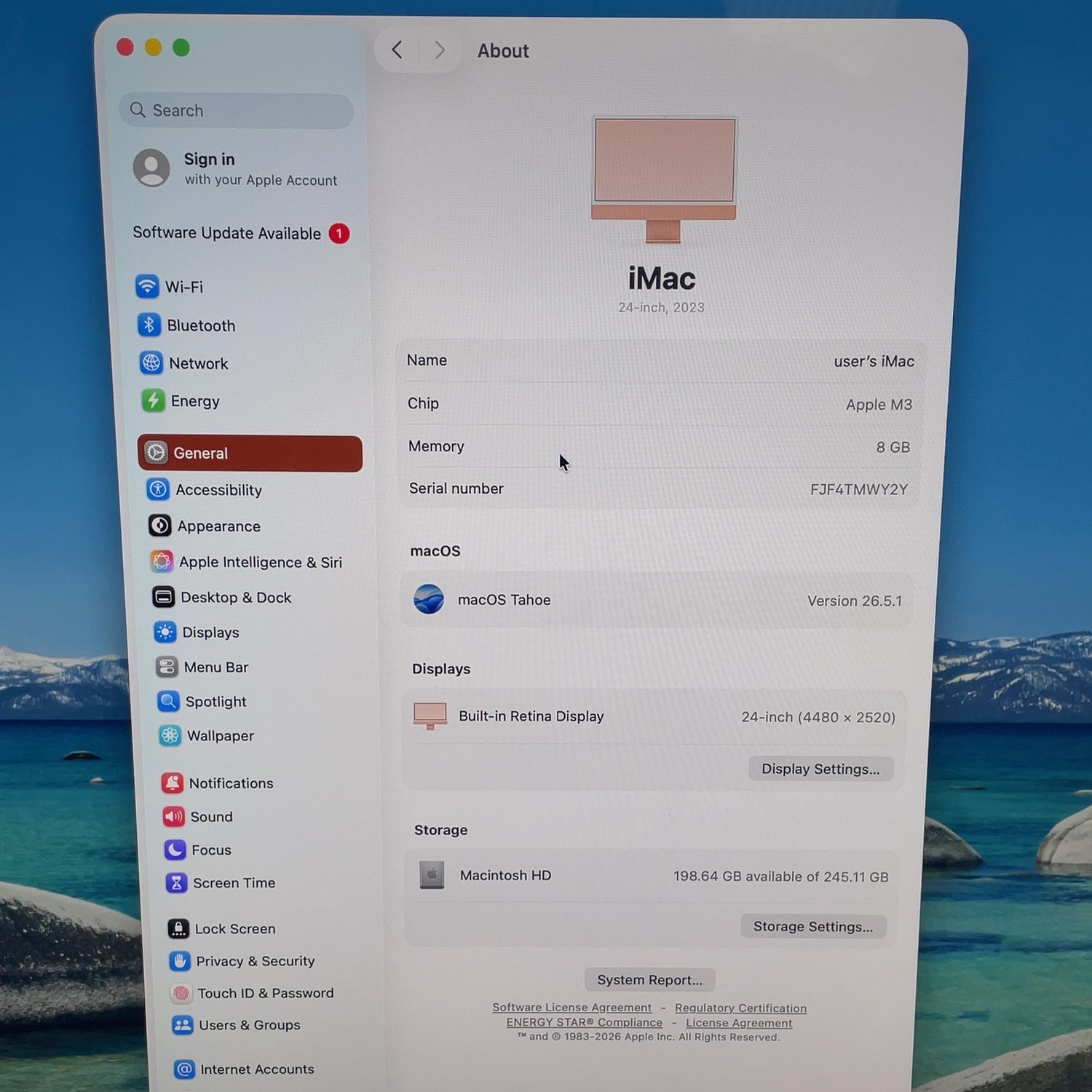Image resolution: width=1092 pixels, height=1092 pixels.
Task: Open Apple Intelligence & Siri icon
Action: (162, 561)
